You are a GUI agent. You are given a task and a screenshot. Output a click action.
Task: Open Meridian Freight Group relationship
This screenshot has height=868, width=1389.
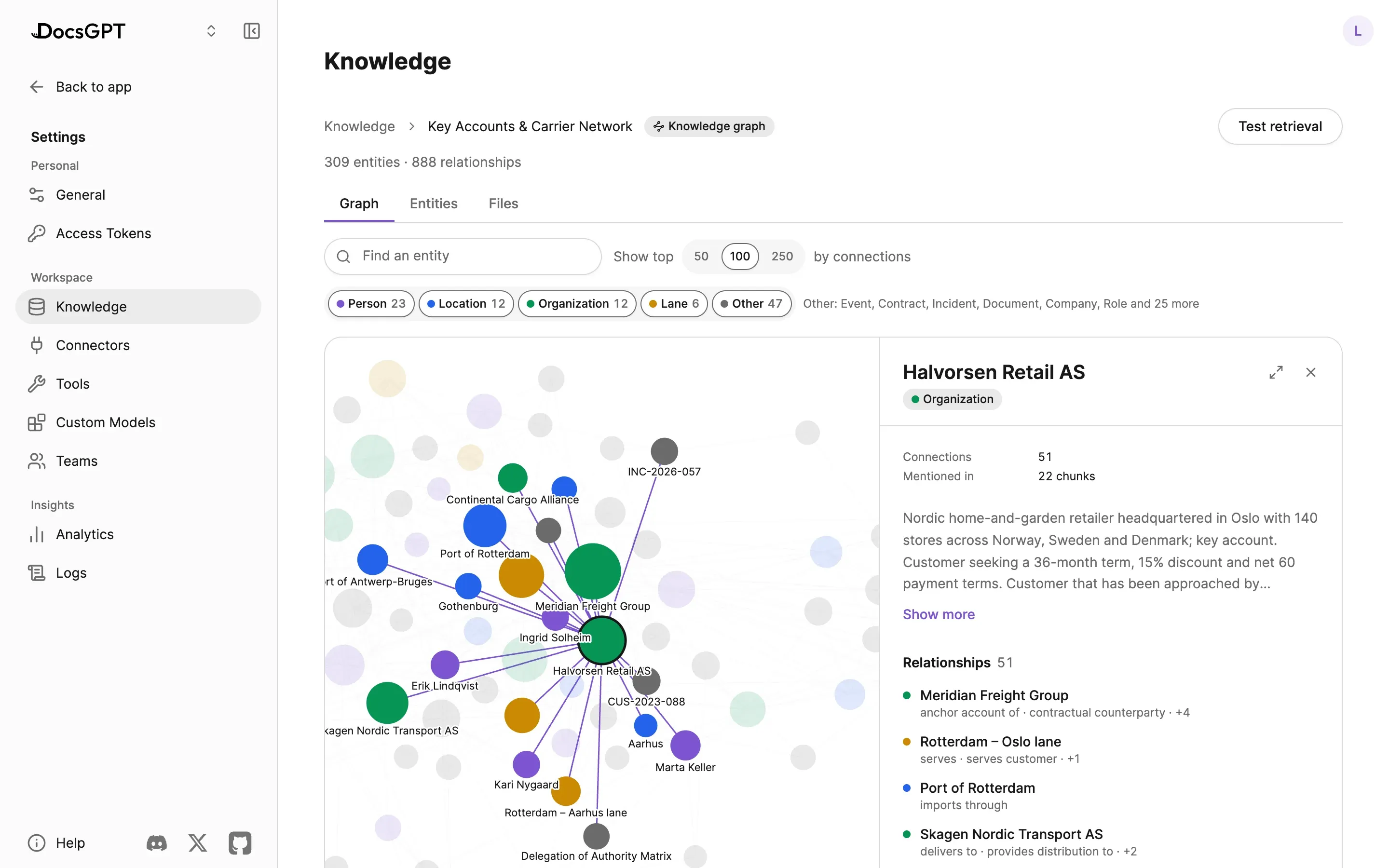click(x=1110, y=703)
